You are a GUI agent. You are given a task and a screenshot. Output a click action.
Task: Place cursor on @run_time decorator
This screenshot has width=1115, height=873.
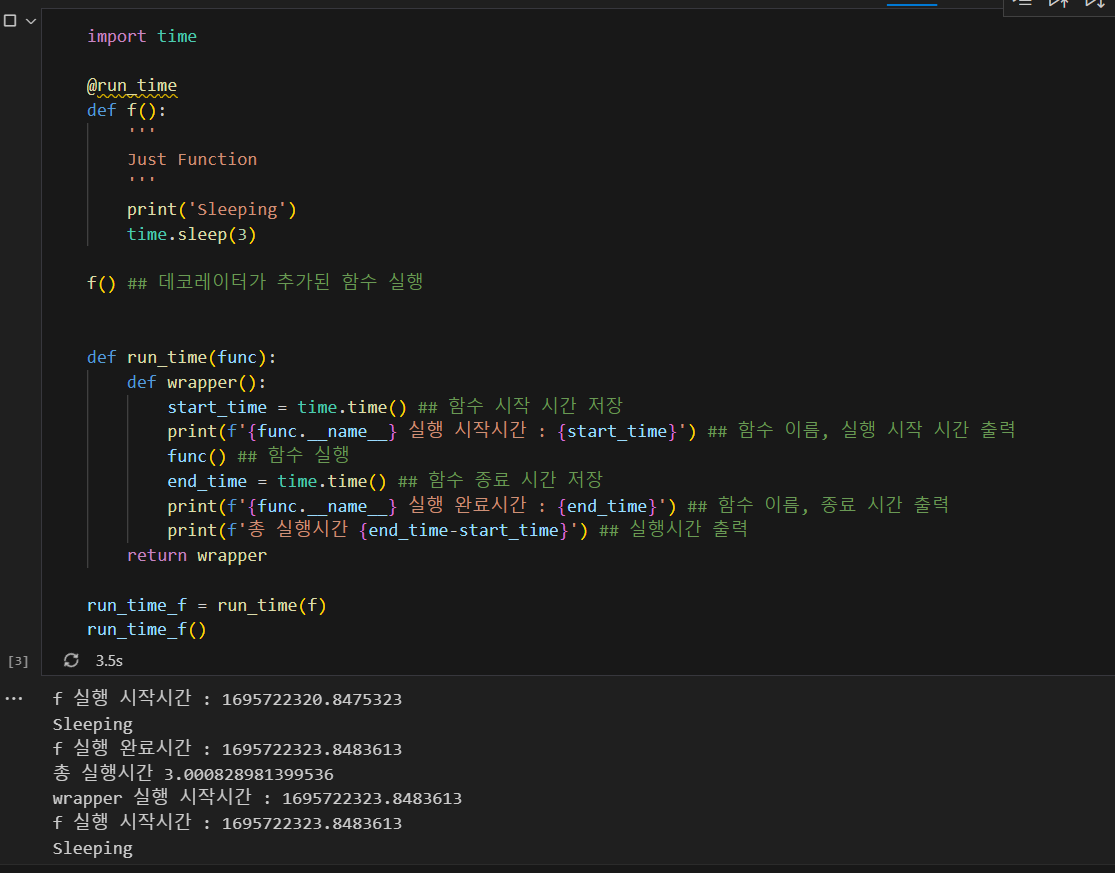tap(132, 86)
